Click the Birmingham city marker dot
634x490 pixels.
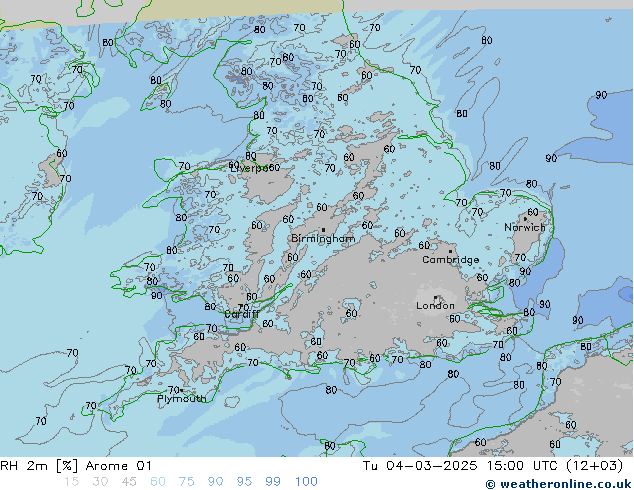[323, 230]
